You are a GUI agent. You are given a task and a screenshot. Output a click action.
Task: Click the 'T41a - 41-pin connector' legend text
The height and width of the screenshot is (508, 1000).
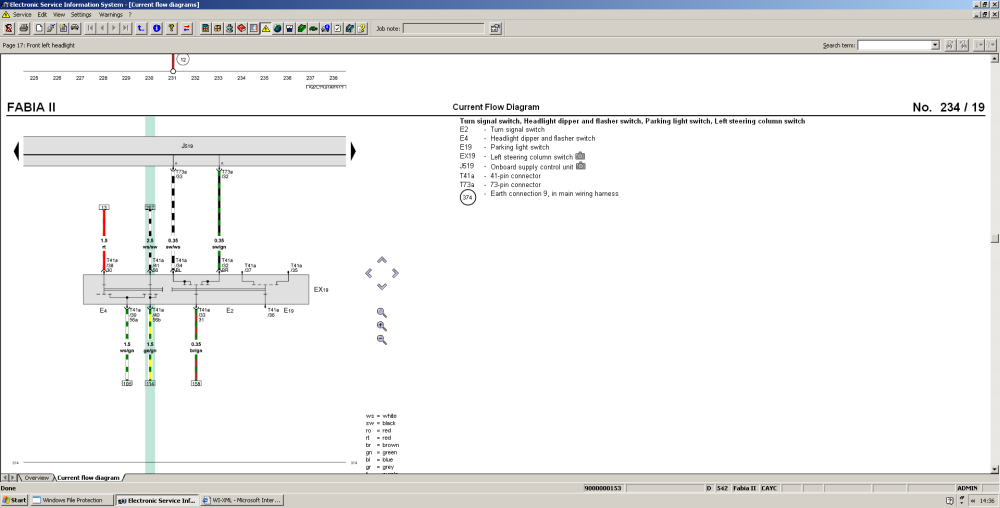click(500, 176)
